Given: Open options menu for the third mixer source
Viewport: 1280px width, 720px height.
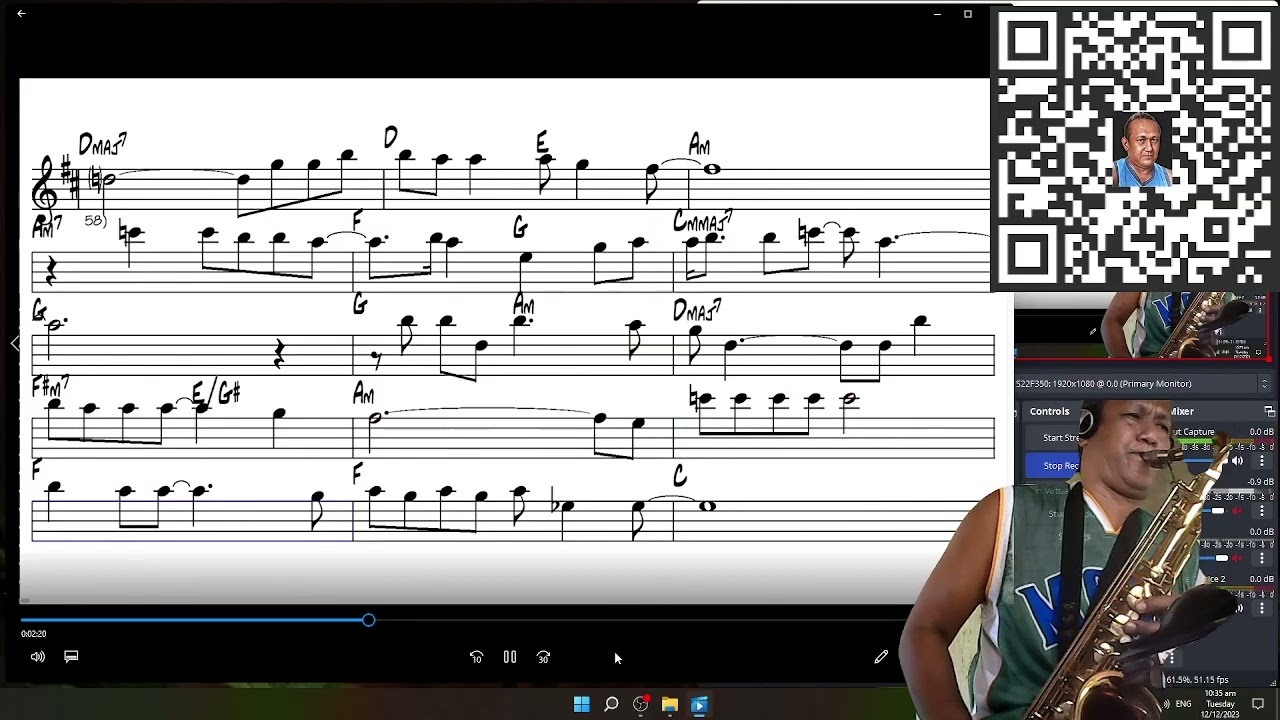Looking at the screenshot, I should coord(1261,558).
